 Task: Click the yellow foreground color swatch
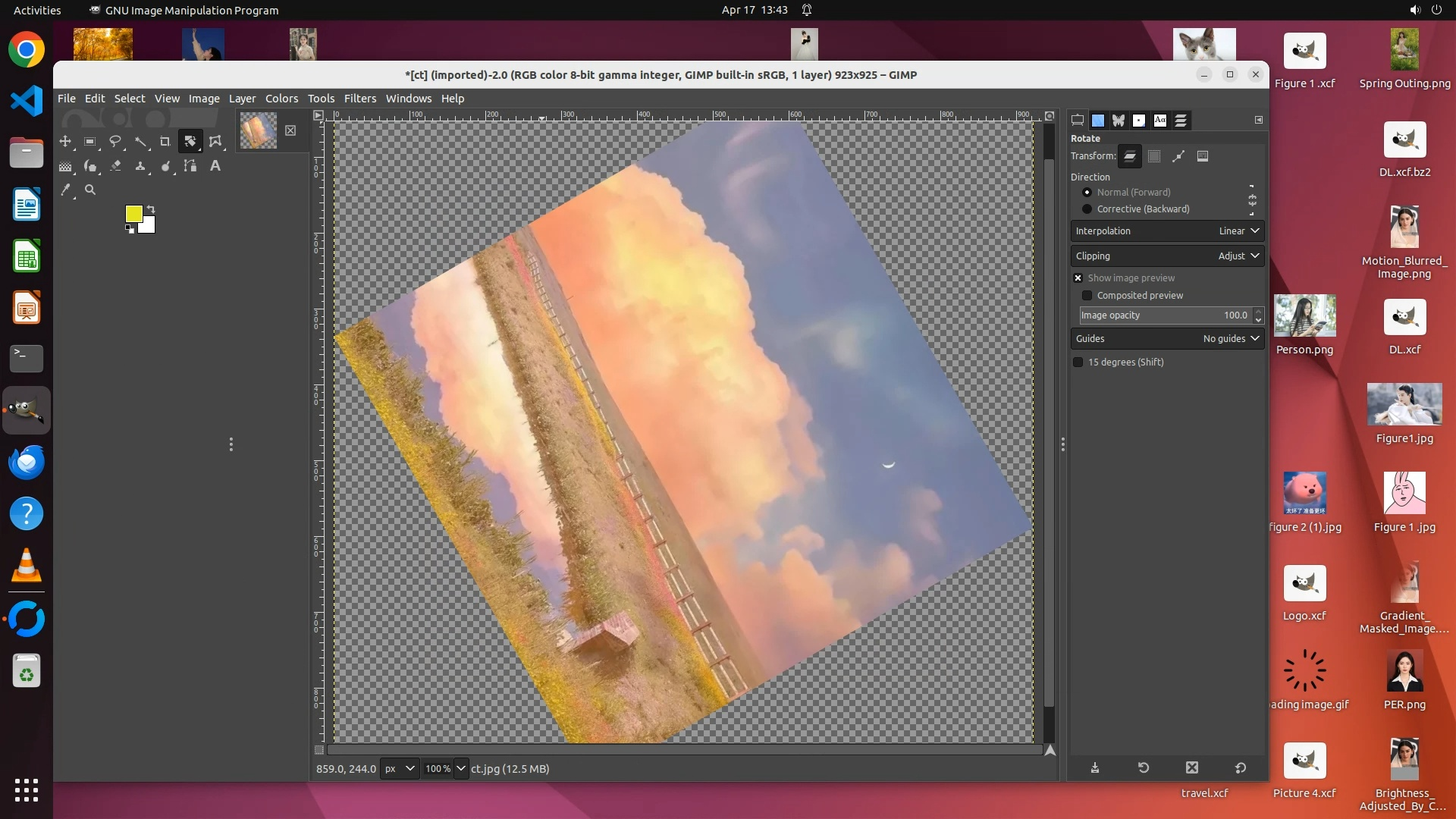133,213
